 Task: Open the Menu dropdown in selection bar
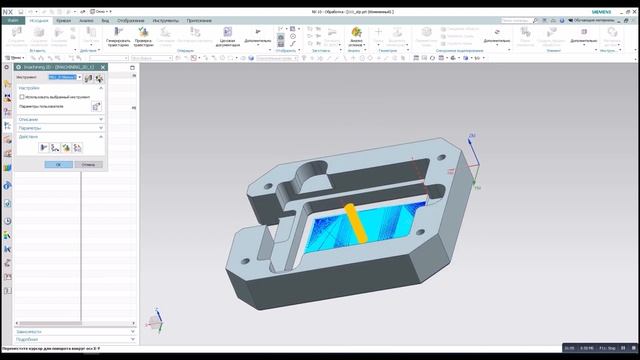click(x=14, y=58)
